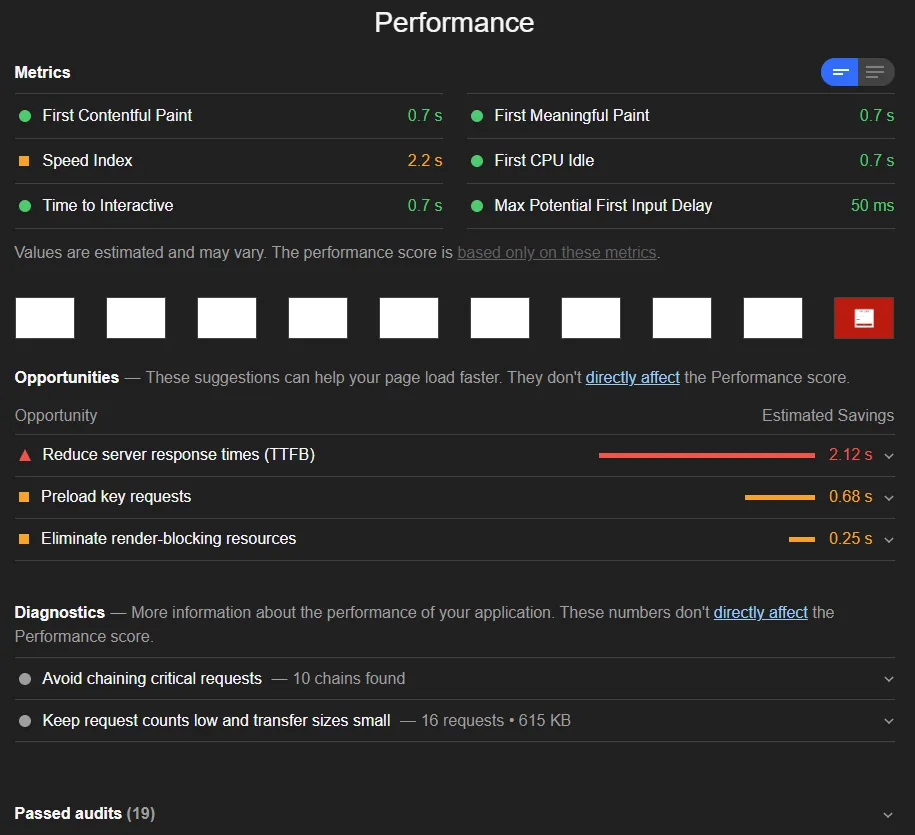
Task: Open the Time to Interactive metric row
Action: click(108, 206)
